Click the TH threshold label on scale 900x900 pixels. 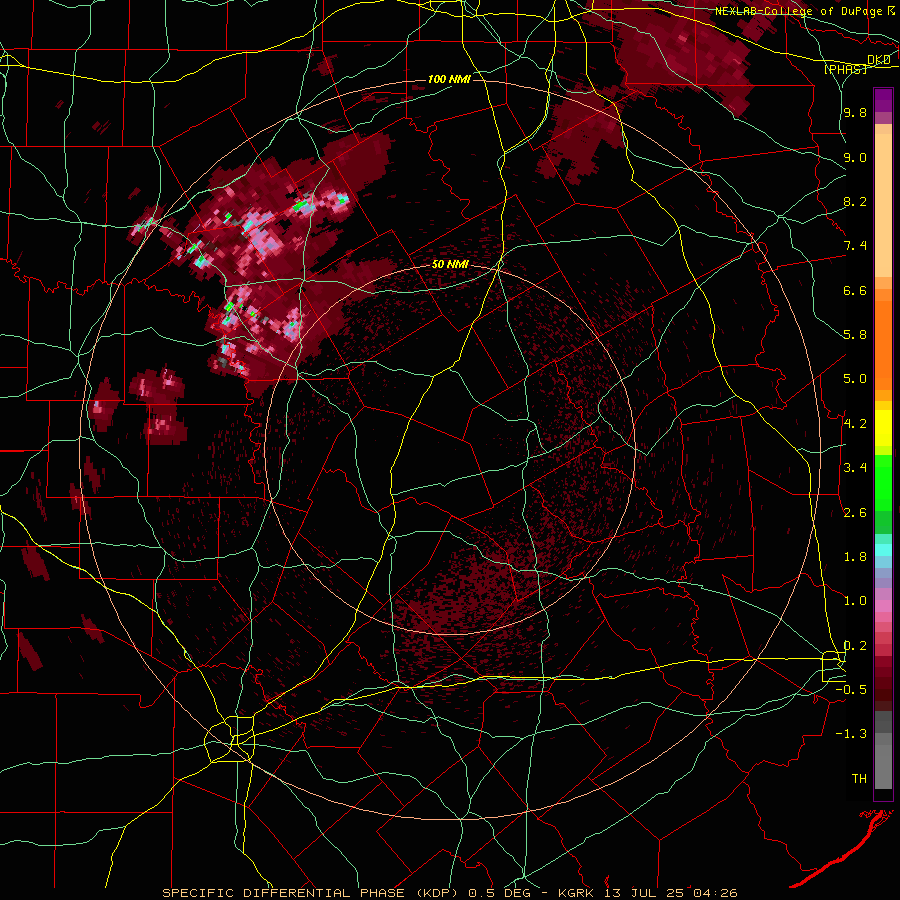[x=859, y=779]
